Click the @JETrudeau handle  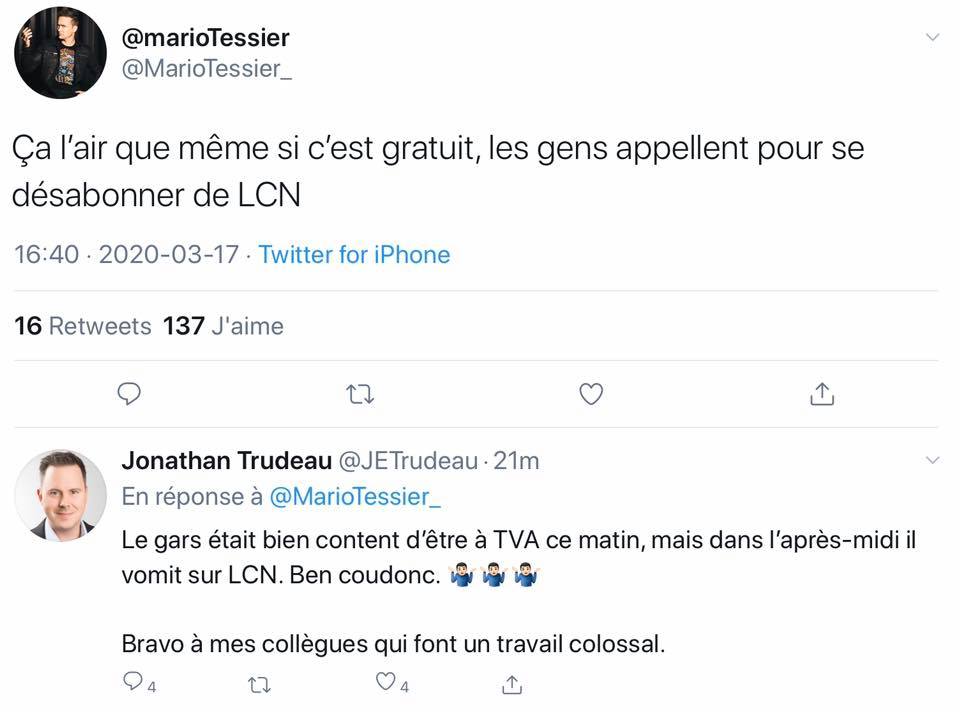pos(408,461)
